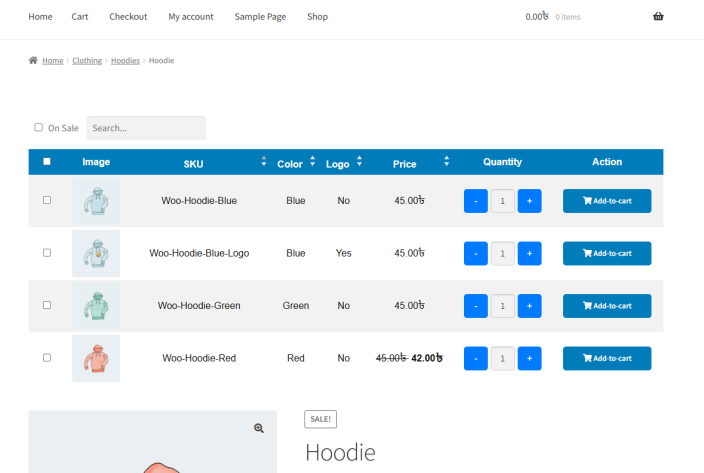Click the home icon in breadcrumb
Screen dimensions: 704x473
[x=33, y=61]
